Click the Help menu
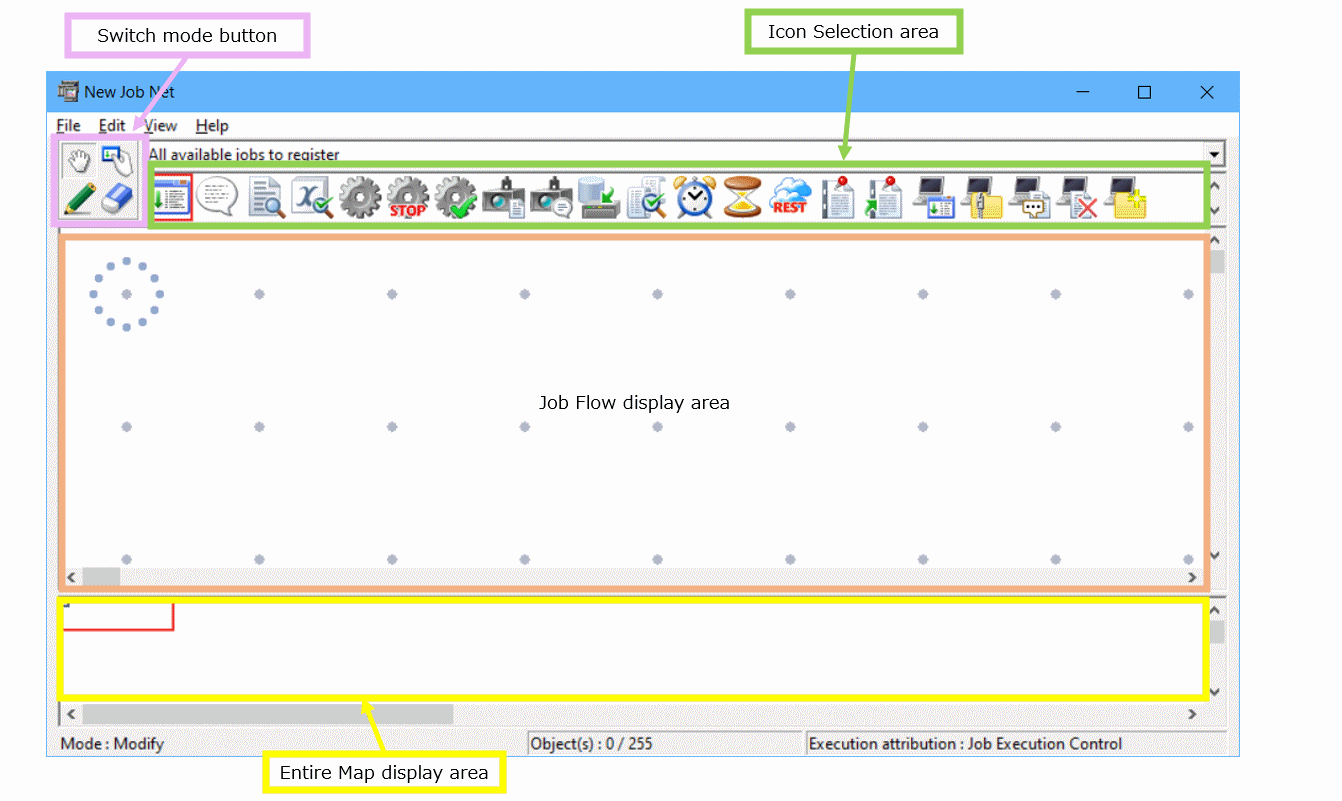The width and height of the screenshot is (1342, 801). tap(212, 126)
